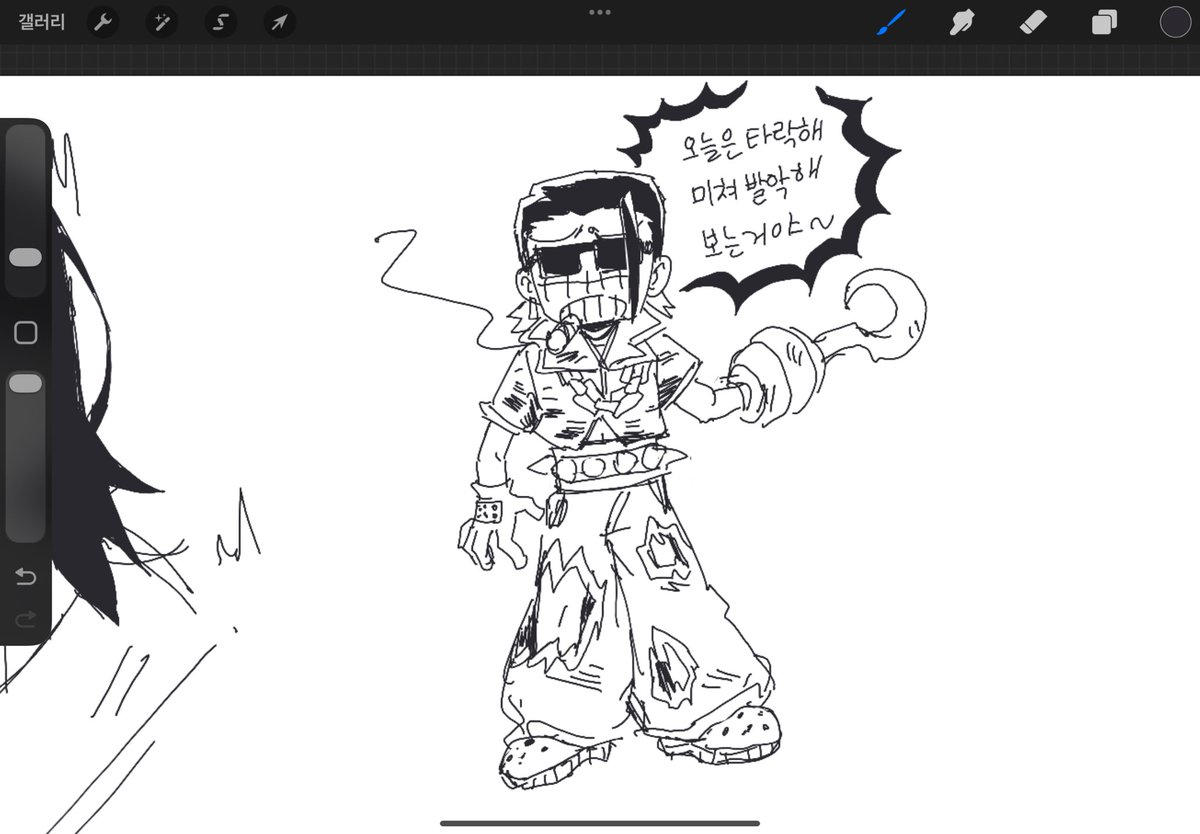Screen dimensions: 1200x834
Task: Select the Eraser tool
Action: point(1033,22)
